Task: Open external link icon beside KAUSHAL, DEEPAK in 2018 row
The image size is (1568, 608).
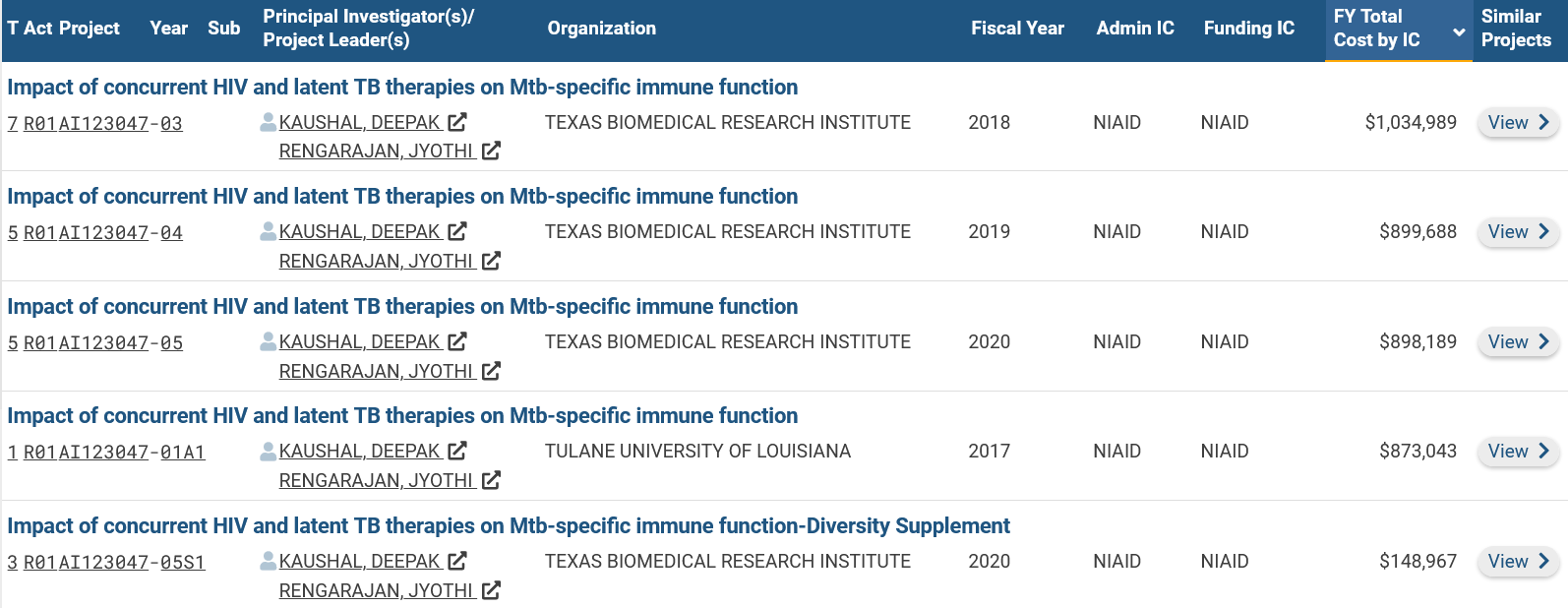Action: point(456,122)
